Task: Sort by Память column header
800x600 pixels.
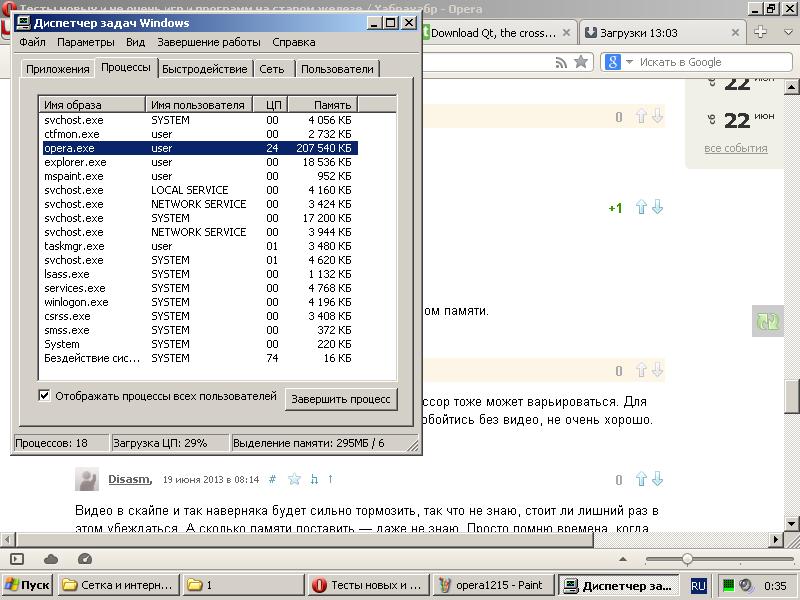Action: tap(323, 105)
